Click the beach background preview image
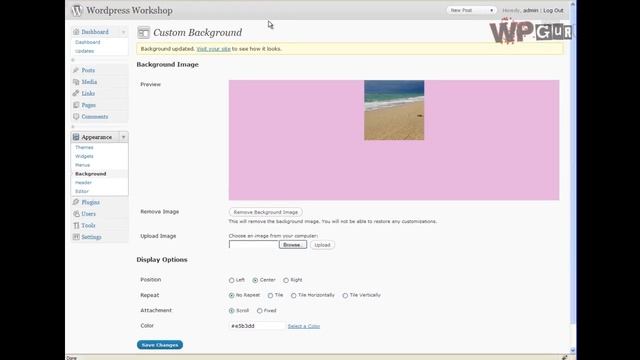640x360 pixels. [x=394, y=110]
